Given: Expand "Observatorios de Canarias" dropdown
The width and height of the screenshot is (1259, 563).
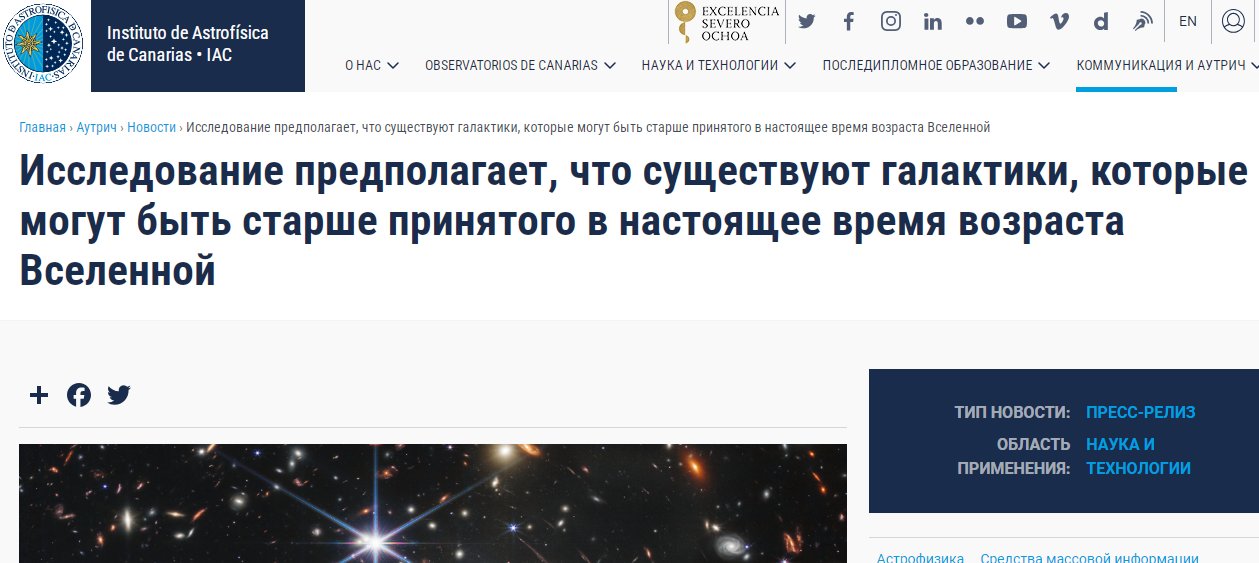Looking at the screenshot, I should tap(519, 65).
